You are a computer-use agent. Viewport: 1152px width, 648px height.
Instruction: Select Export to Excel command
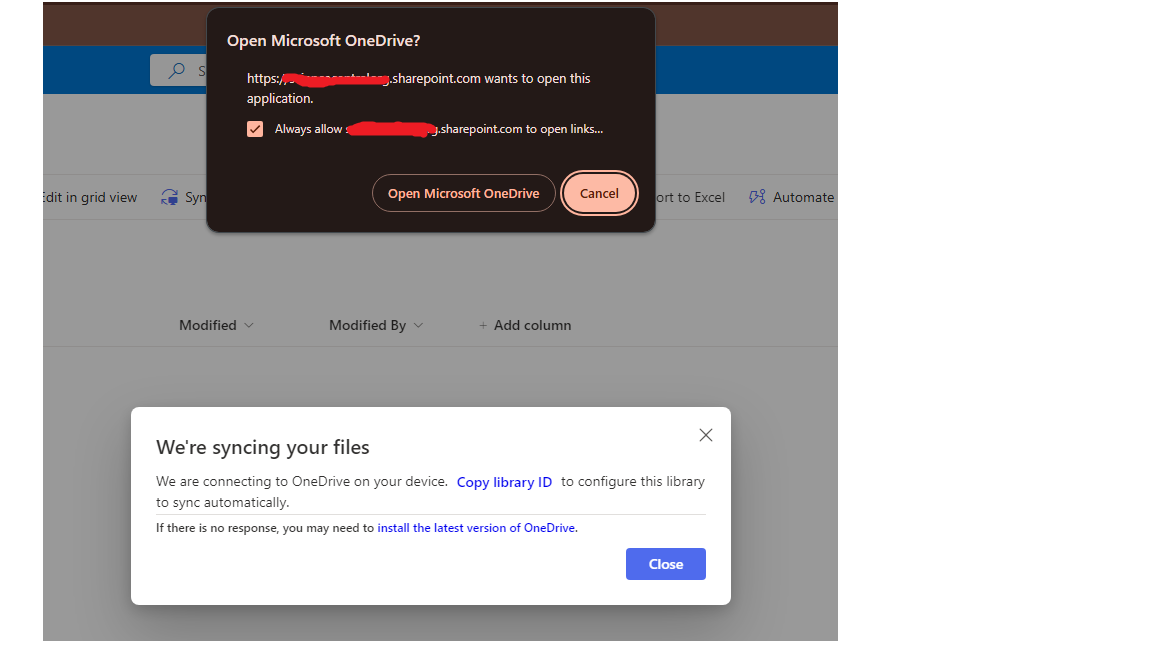click(690, 197)
